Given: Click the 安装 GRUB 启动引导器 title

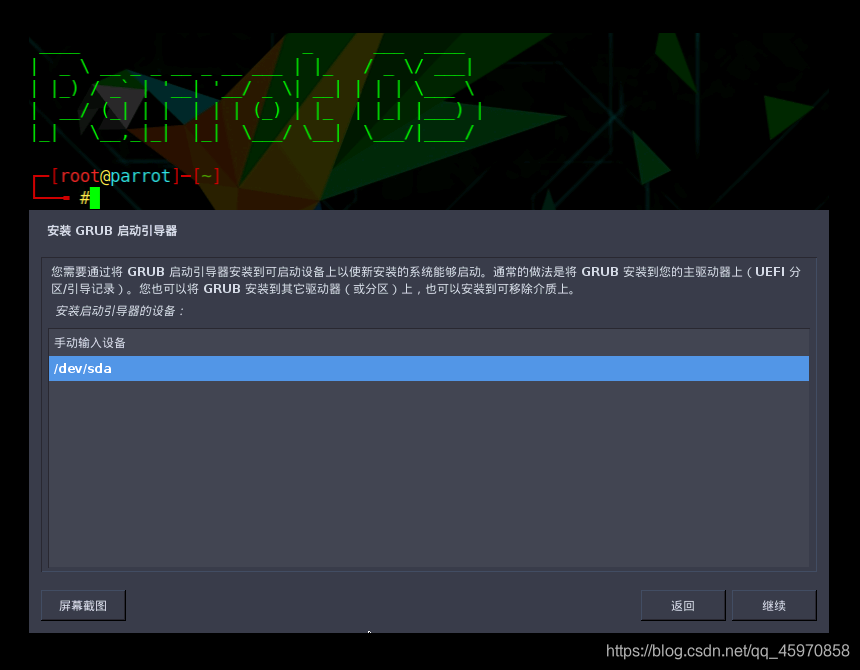Looking at the screenshot, I should (112, 231).
